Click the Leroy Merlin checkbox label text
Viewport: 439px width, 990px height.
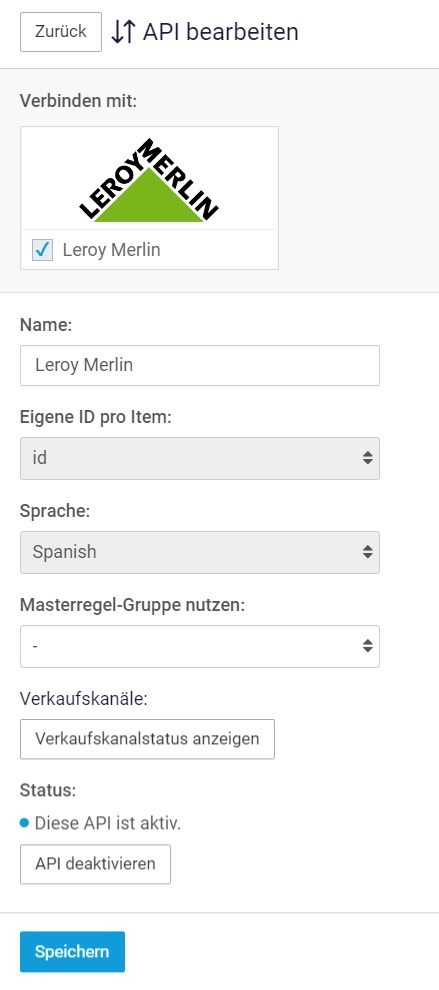111,250
